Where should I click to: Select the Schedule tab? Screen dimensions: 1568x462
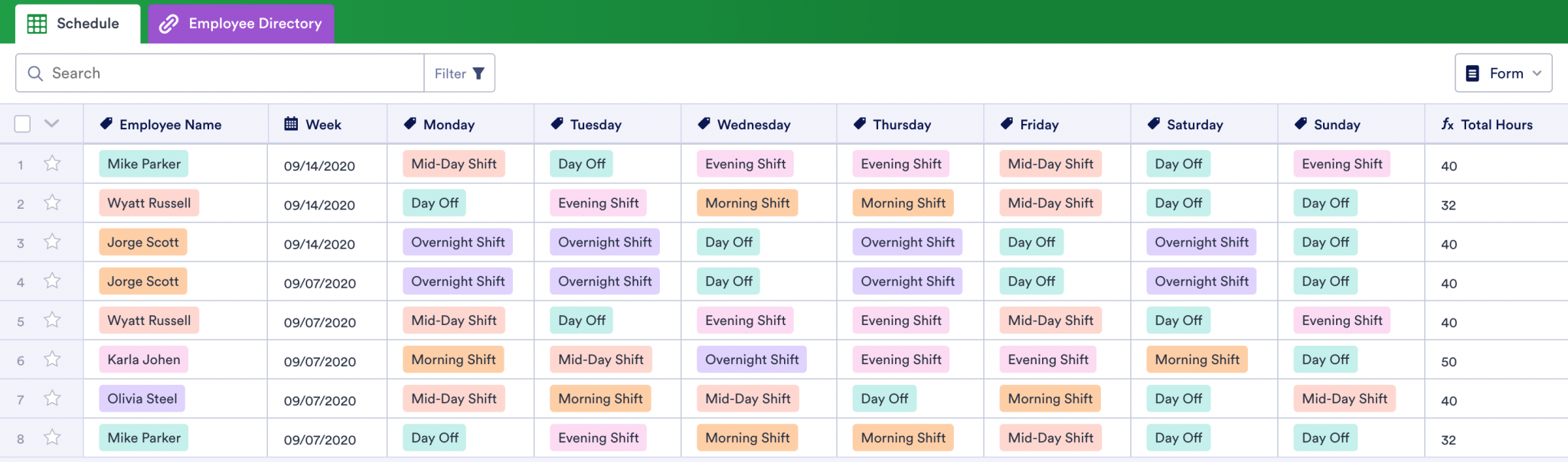[x=77, y=24]
